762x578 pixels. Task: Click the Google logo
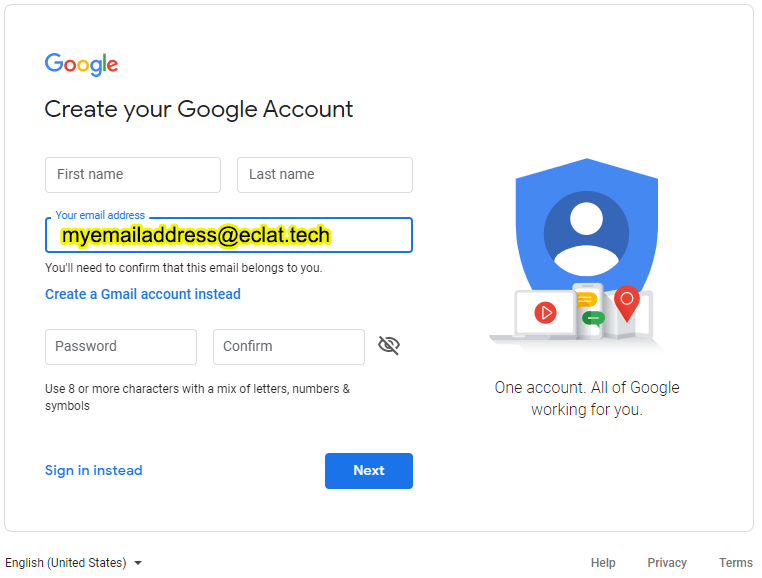[x=81, y=64]
